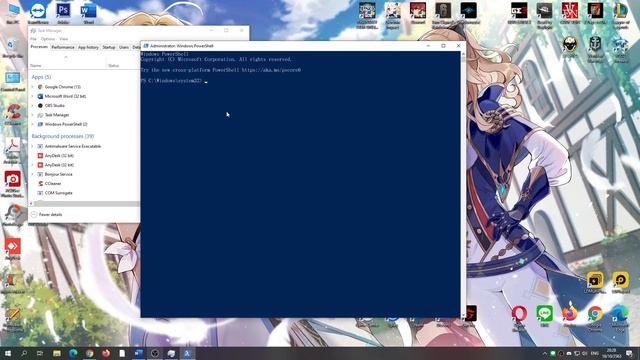The width and height of the screenshot is (640, 360).
Task: Open the AnyDesk desktop shortcut
Action: coord(13,249)
